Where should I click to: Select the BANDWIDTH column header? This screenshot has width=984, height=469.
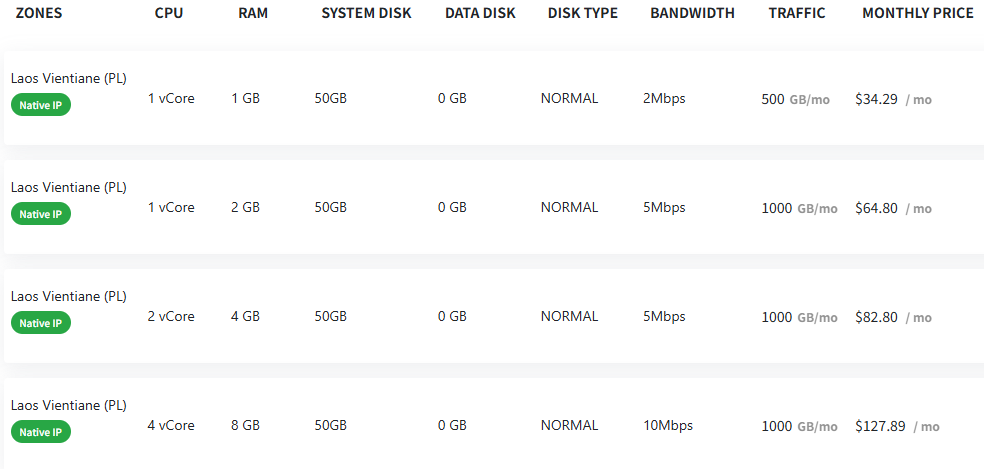coord(692,13)
